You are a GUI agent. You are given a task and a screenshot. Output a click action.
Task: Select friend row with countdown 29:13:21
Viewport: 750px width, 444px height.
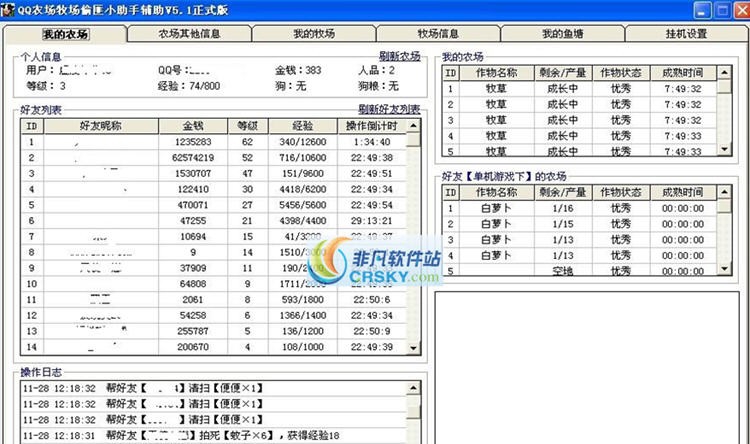[x=214, y=221]
